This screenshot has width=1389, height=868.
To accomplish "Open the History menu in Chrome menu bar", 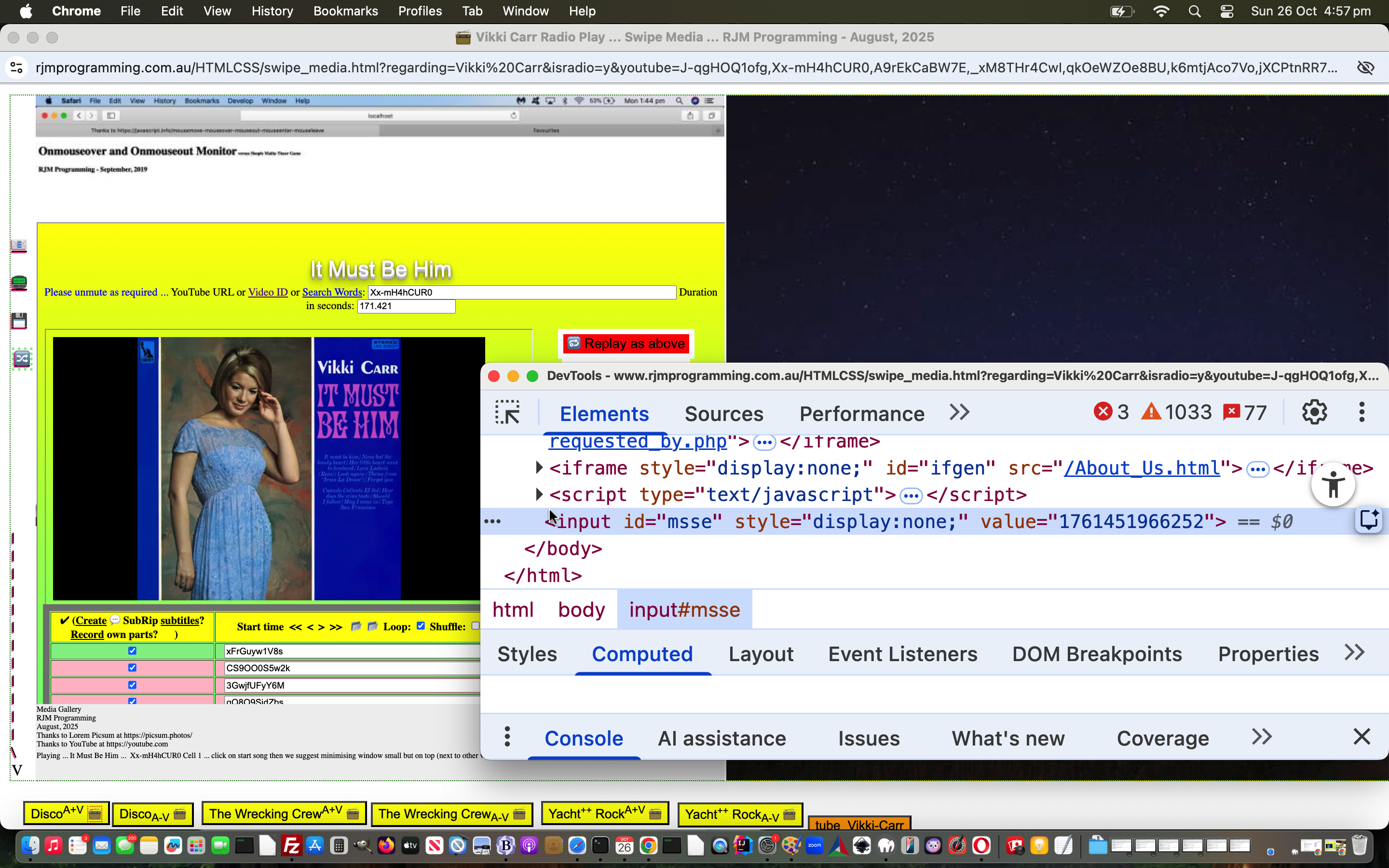I will (272, 11).
